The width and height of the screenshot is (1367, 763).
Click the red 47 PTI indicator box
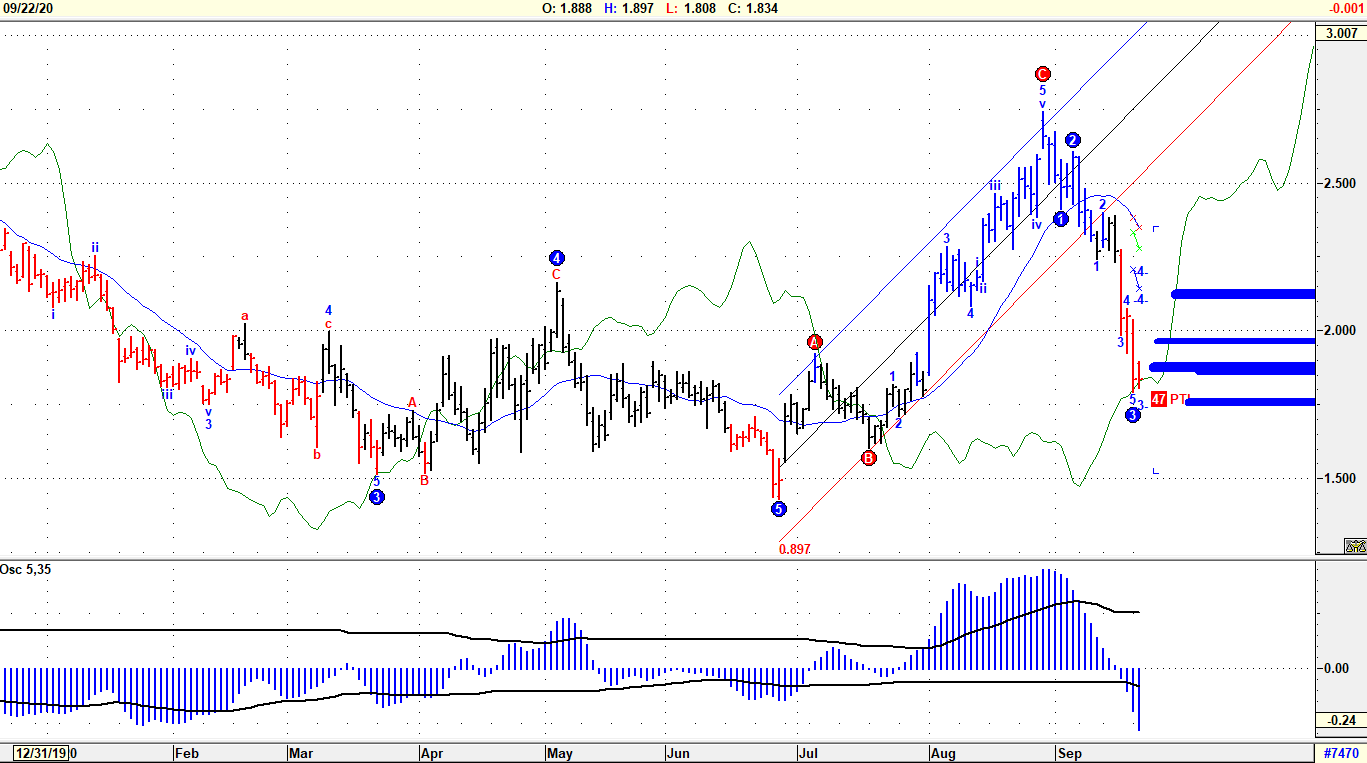coord(1159,399)
